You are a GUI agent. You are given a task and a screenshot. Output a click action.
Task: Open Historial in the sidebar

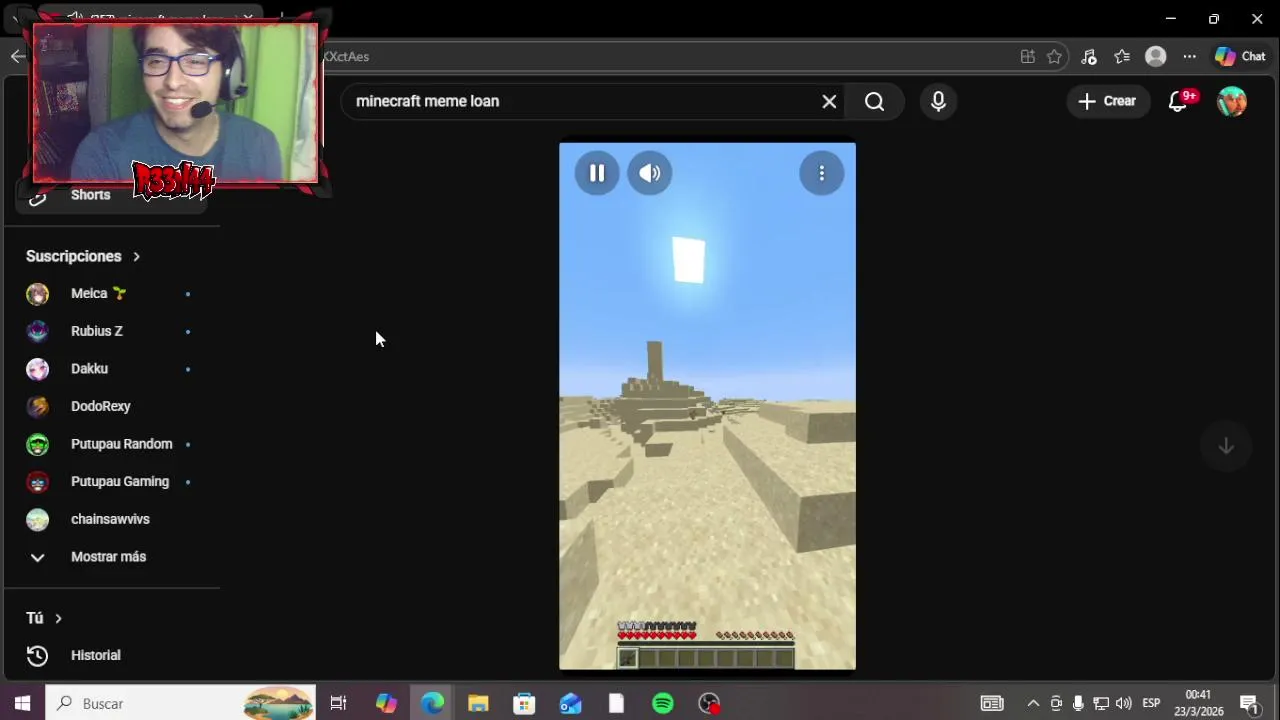(110, 655)
